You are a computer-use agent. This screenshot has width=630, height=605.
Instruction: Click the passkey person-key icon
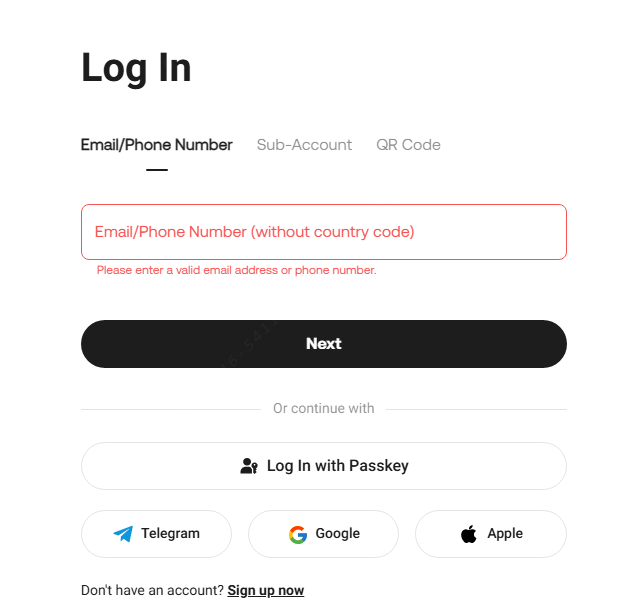(250, 466)
